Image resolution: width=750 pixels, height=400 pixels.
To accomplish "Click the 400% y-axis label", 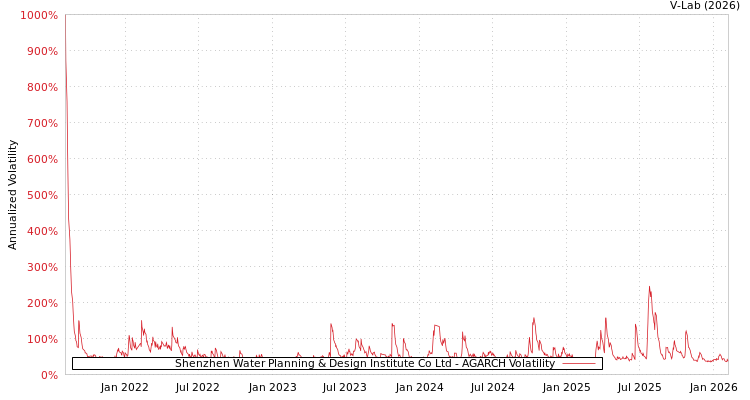I will [x=42, y=231].
